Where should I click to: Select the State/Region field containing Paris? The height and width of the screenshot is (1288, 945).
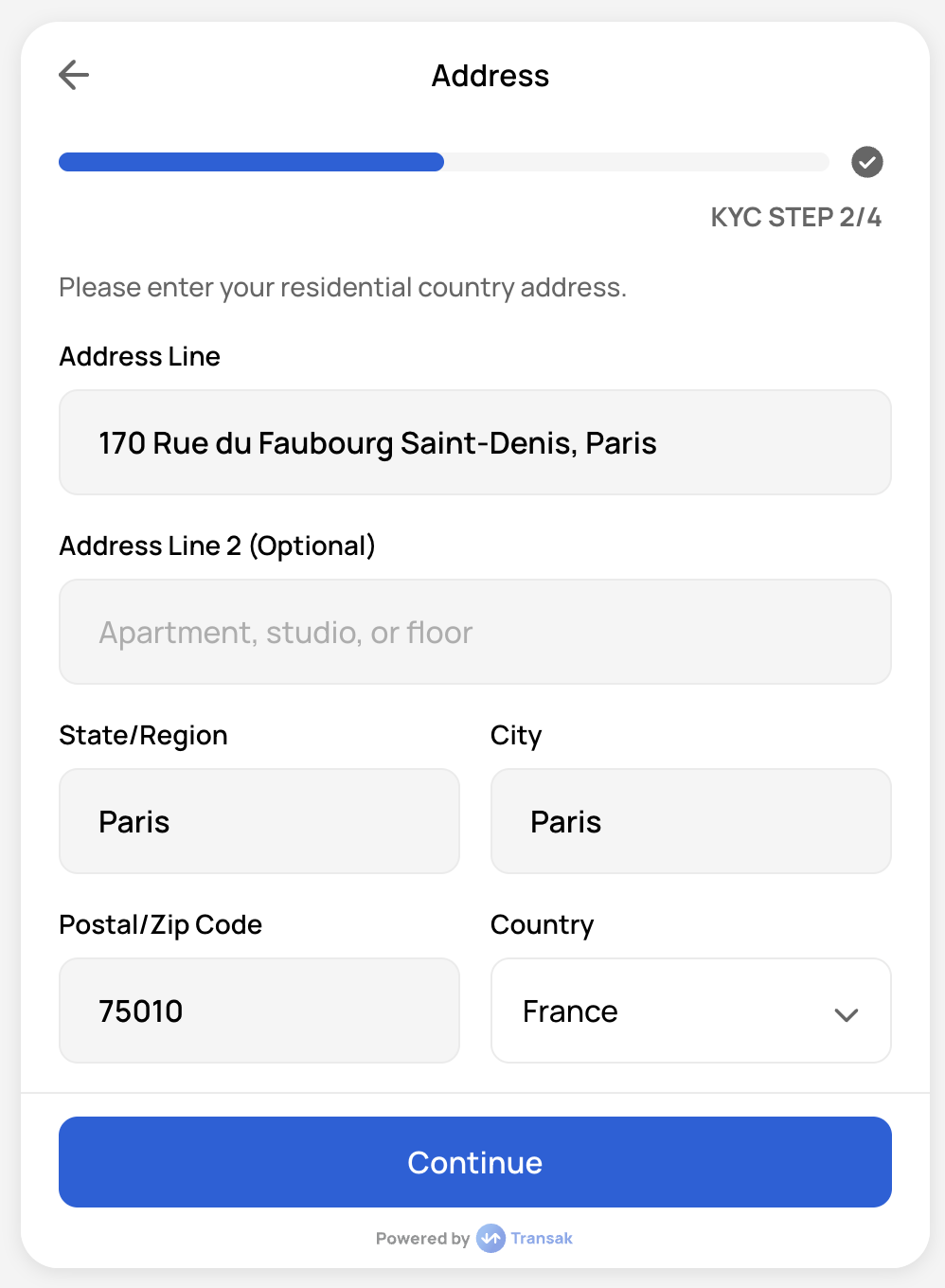[x=259, y=821]
